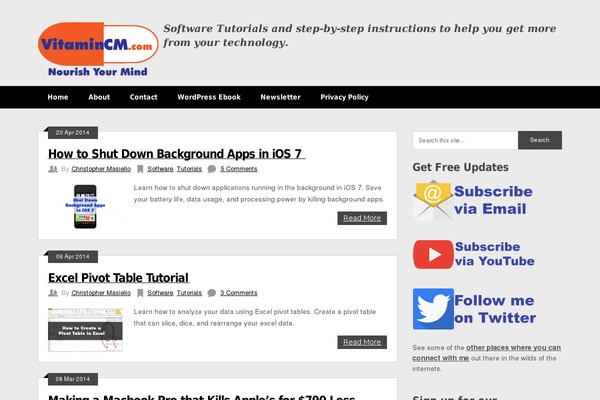600x400 pixels.
Task: Click the comment bubble icon in iOS 7 post
Action: click(212, 169)
